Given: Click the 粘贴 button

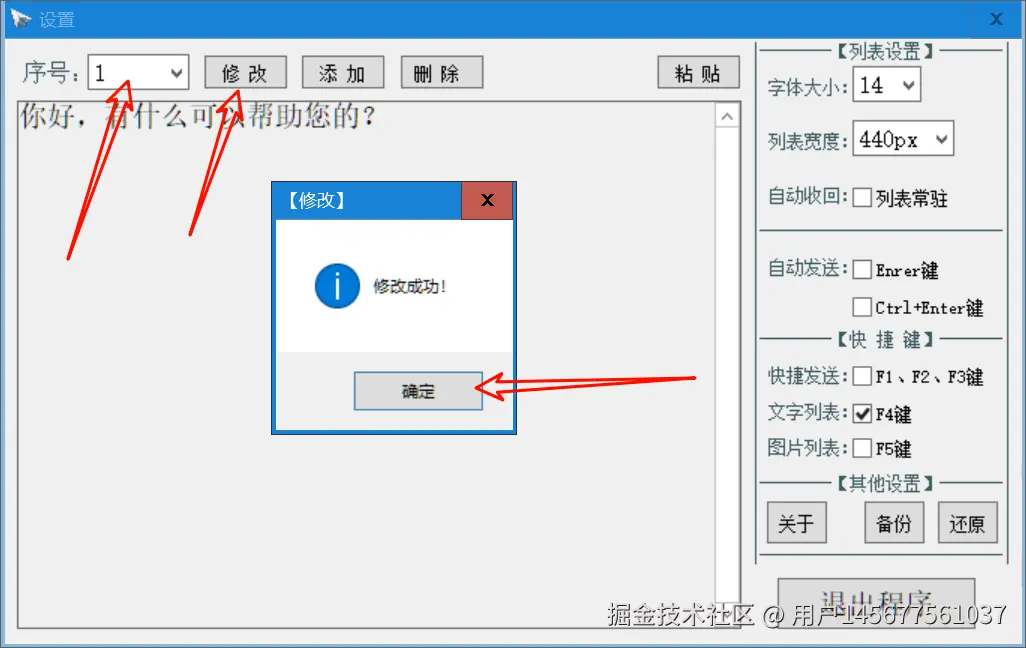Looking at the screenshot, I should (x=698, y=73).
